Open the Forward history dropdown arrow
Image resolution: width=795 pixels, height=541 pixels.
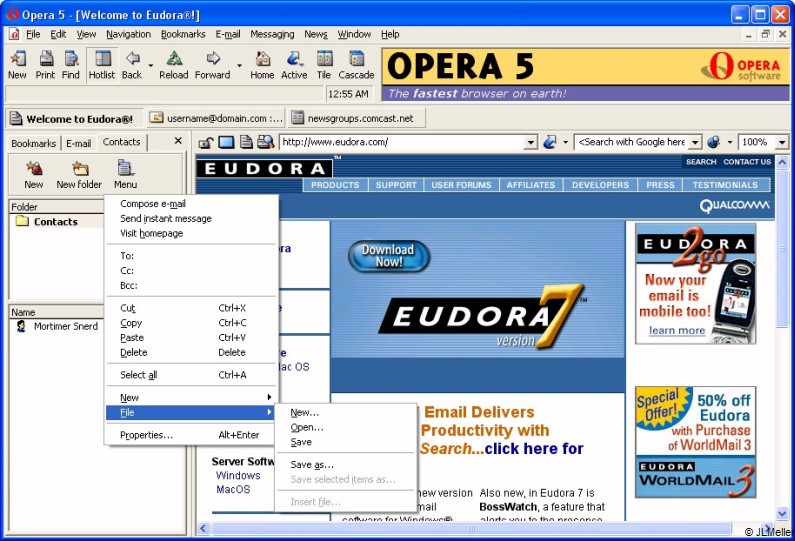coord(239,65)
